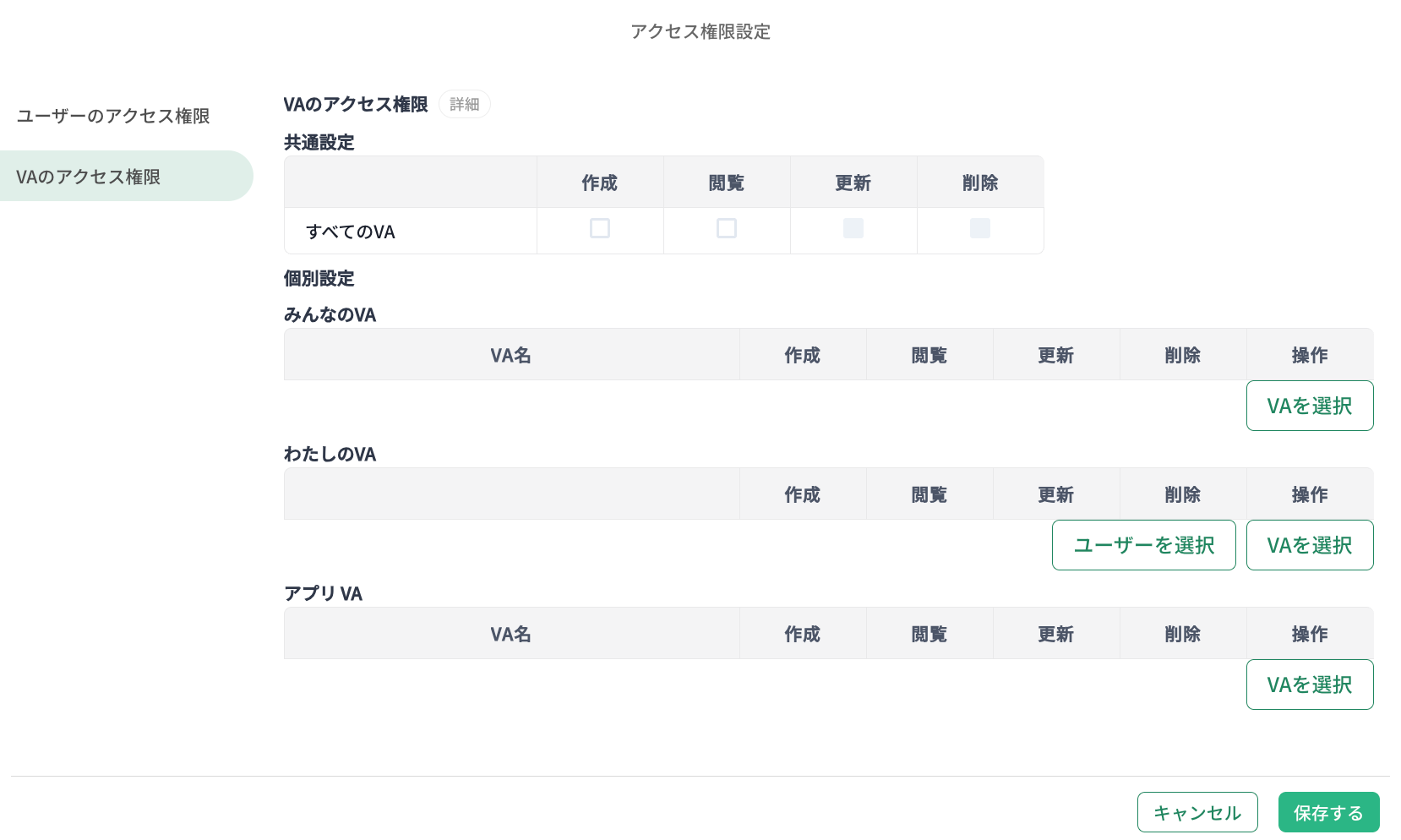Toggle 閲覧 checkbox for すべてのVA
Screen dimensions: 1401x840
[x=727, y=228]
